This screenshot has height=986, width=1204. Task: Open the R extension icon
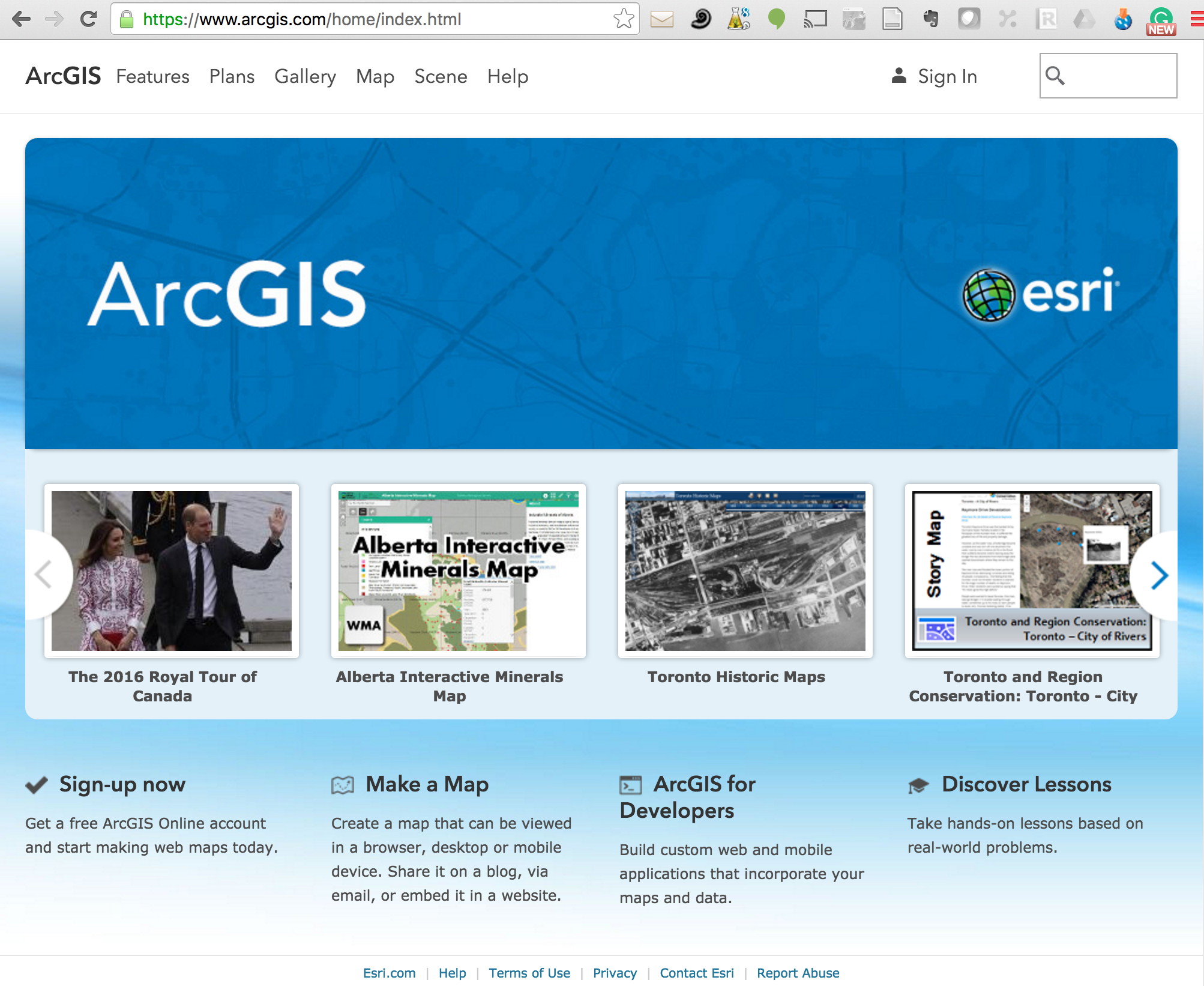[x=1046, y=19]
